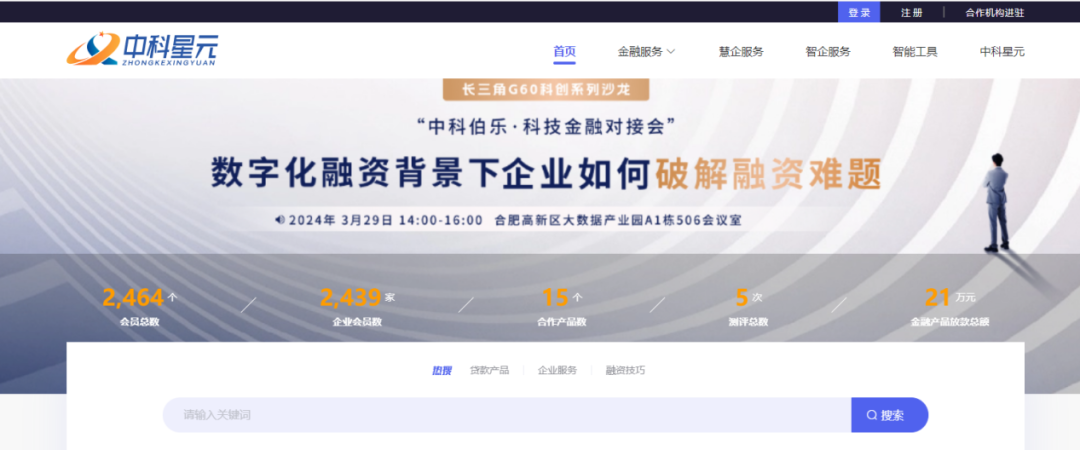The width and height of the screenshot is (1080, 450).
Task: Click the 中科星元 logo in the header
Action: coord(142,49)
